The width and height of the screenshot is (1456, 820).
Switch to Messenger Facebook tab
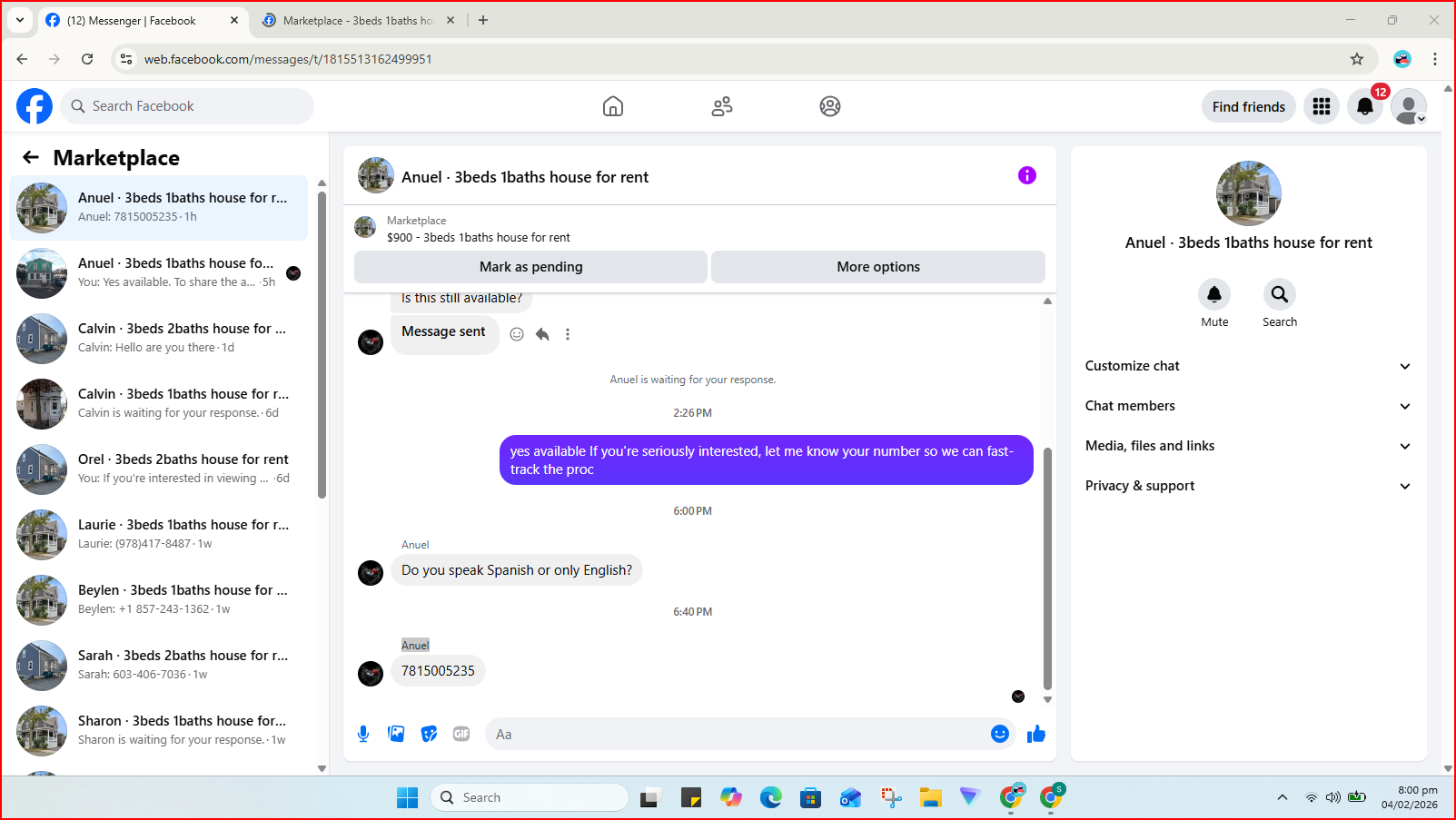pos(142,20)
